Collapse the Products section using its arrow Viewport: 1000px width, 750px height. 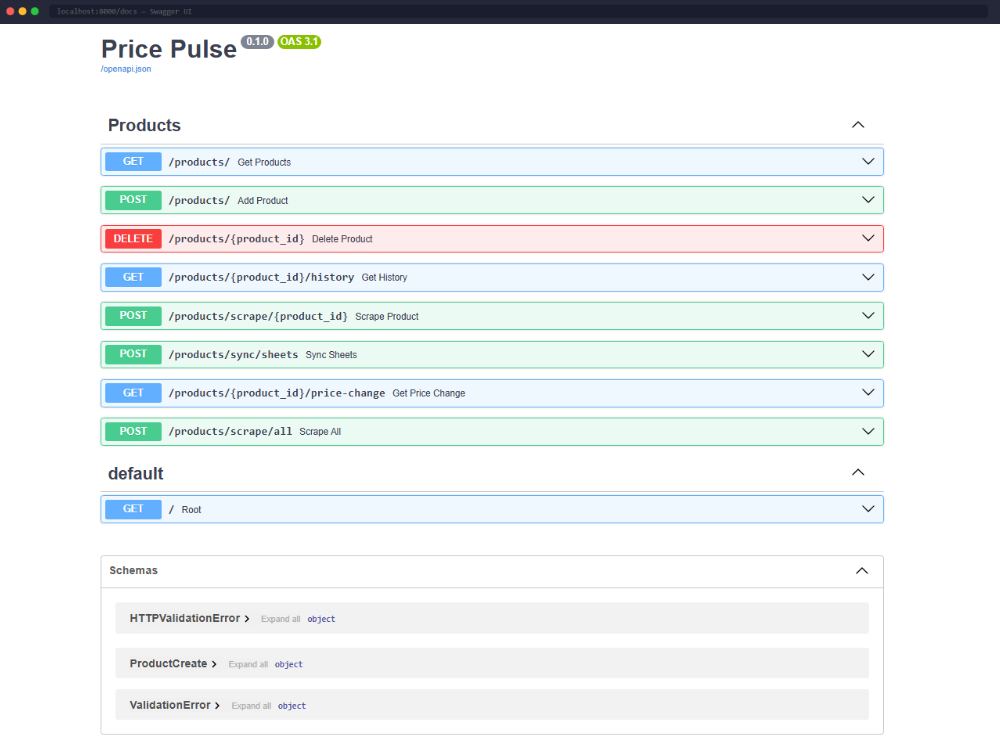(857, 125)
